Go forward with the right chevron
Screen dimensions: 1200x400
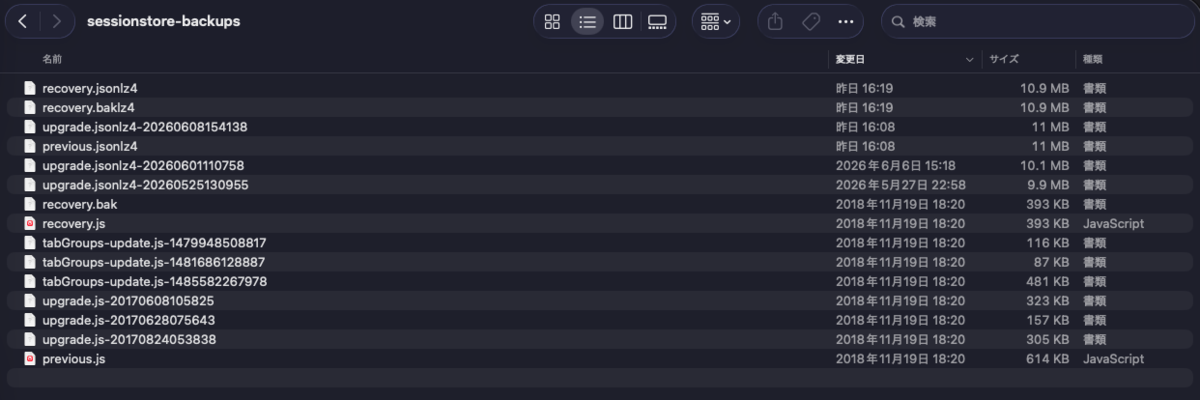point(57,21)
